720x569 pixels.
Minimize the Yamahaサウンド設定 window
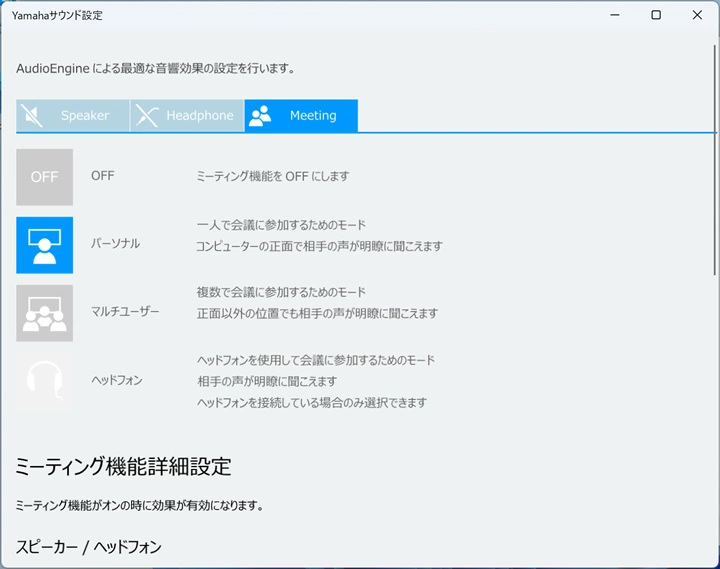(614, 15)
